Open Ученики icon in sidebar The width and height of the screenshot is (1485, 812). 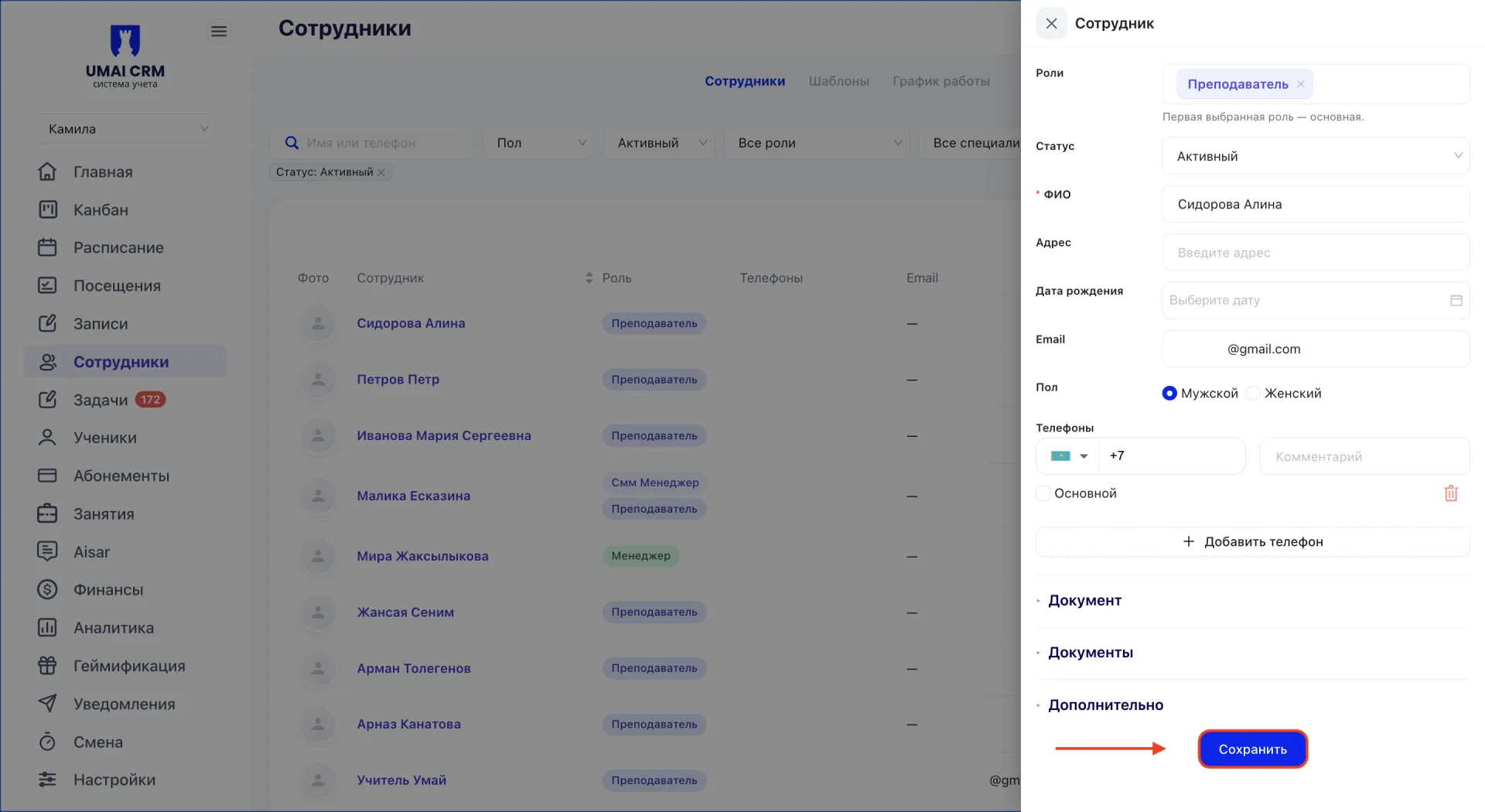(47, 438)
